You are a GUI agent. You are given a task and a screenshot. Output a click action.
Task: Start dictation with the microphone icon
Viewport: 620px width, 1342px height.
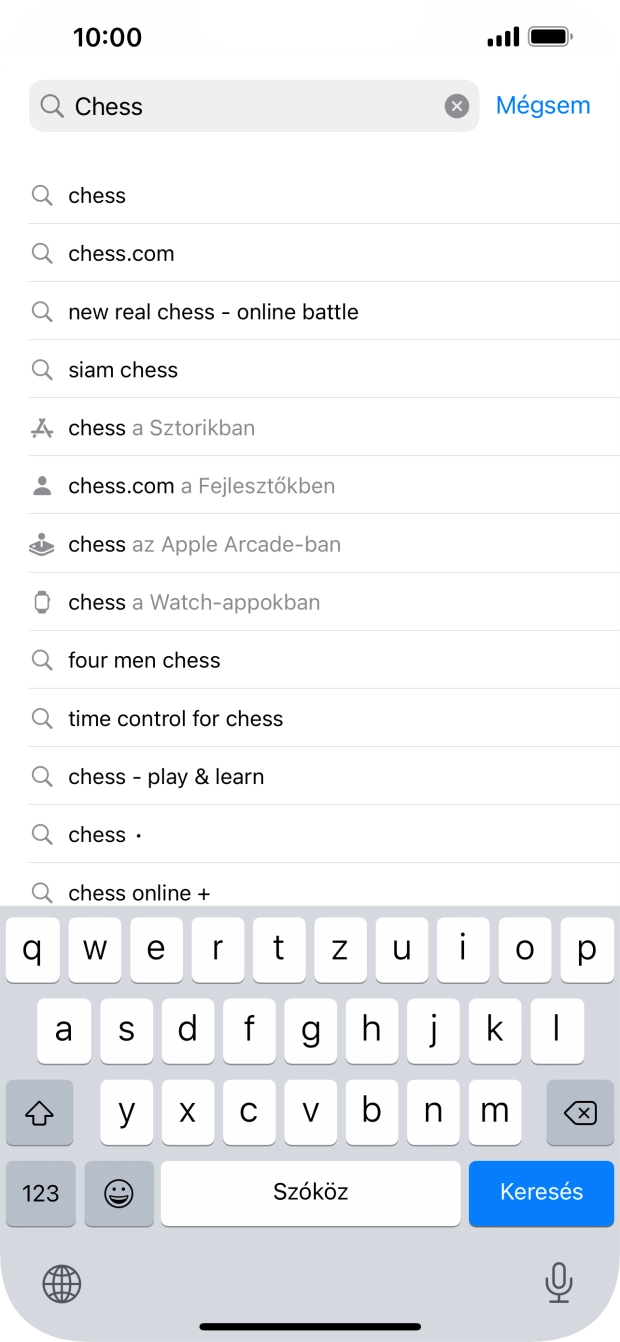coord(558,1283)
